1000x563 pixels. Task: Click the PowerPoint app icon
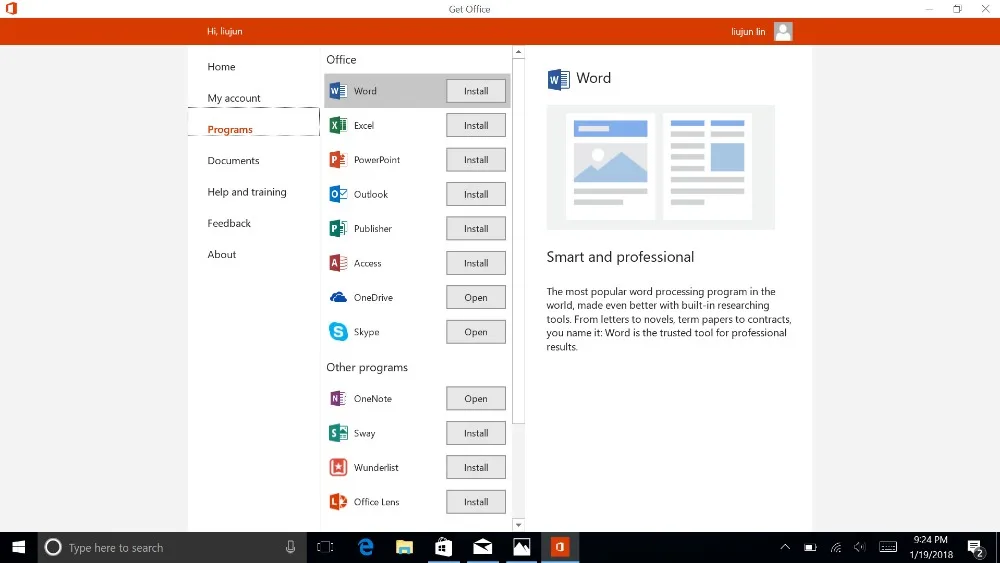pos(338,159)
